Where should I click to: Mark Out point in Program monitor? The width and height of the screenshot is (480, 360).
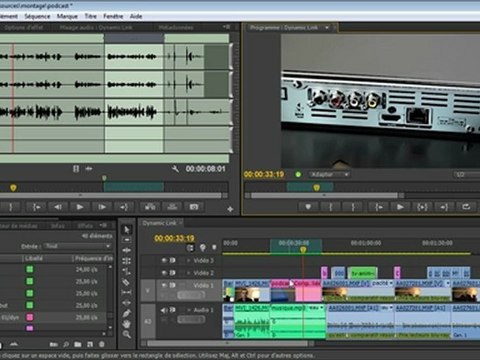click(x=353, y=207)
